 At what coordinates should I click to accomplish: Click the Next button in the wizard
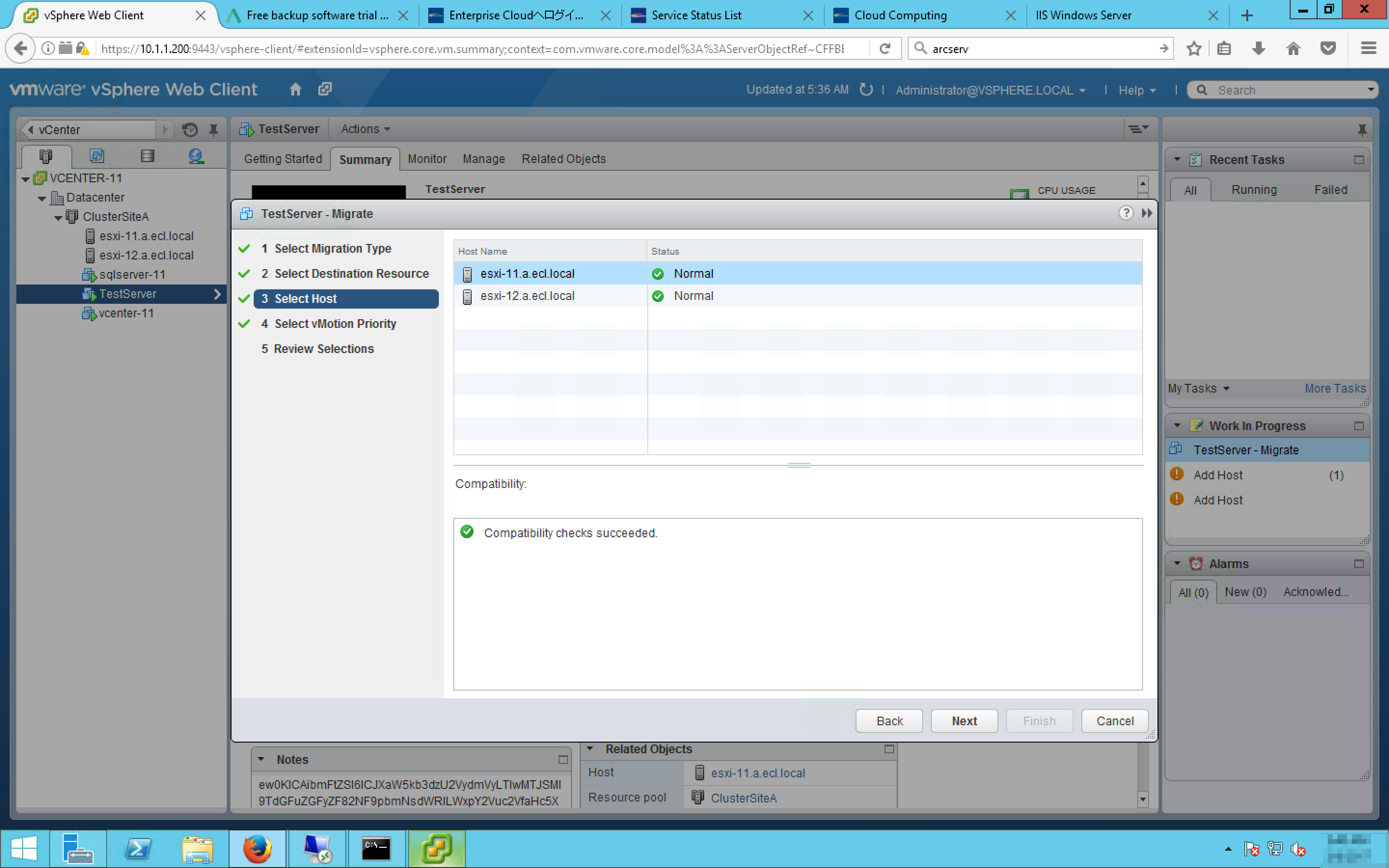point(964,721)
